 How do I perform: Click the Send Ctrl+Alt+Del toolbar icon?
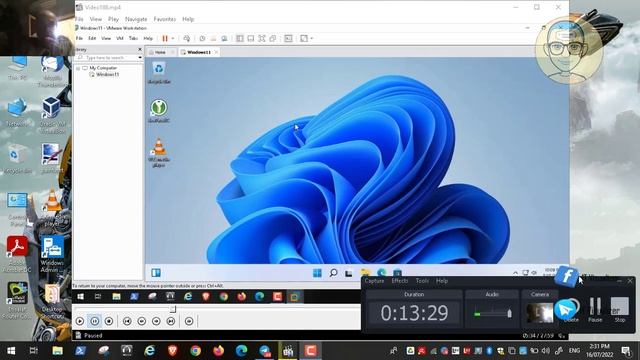187,38
